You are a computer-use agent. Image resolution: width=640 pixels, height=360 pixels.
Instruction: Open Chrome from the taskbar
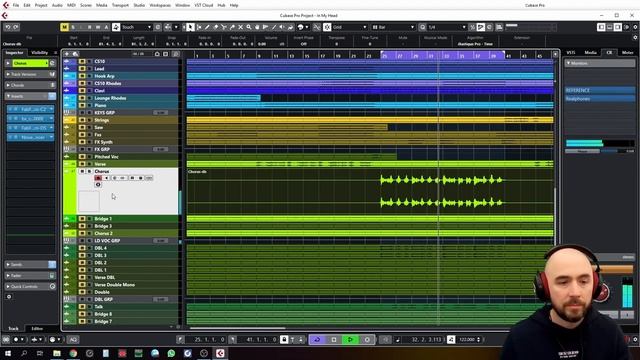pyautogui.click(x=73, y=353)
